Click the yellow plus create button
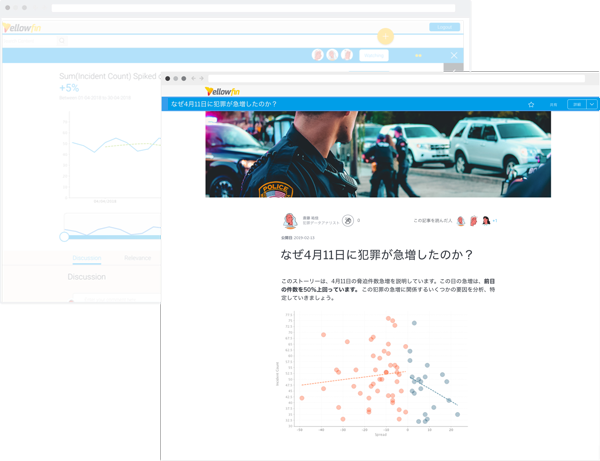 click(x=385, y=36)
